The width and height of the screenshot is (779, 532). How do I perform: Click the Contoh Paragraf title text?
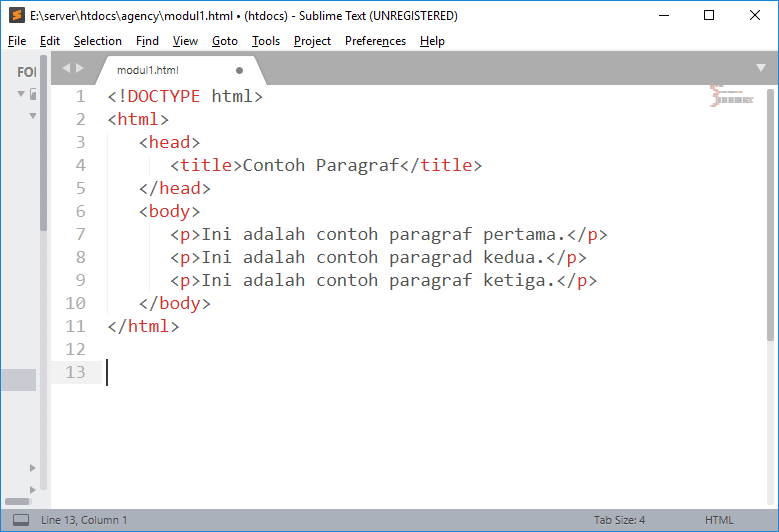[321, 165]
